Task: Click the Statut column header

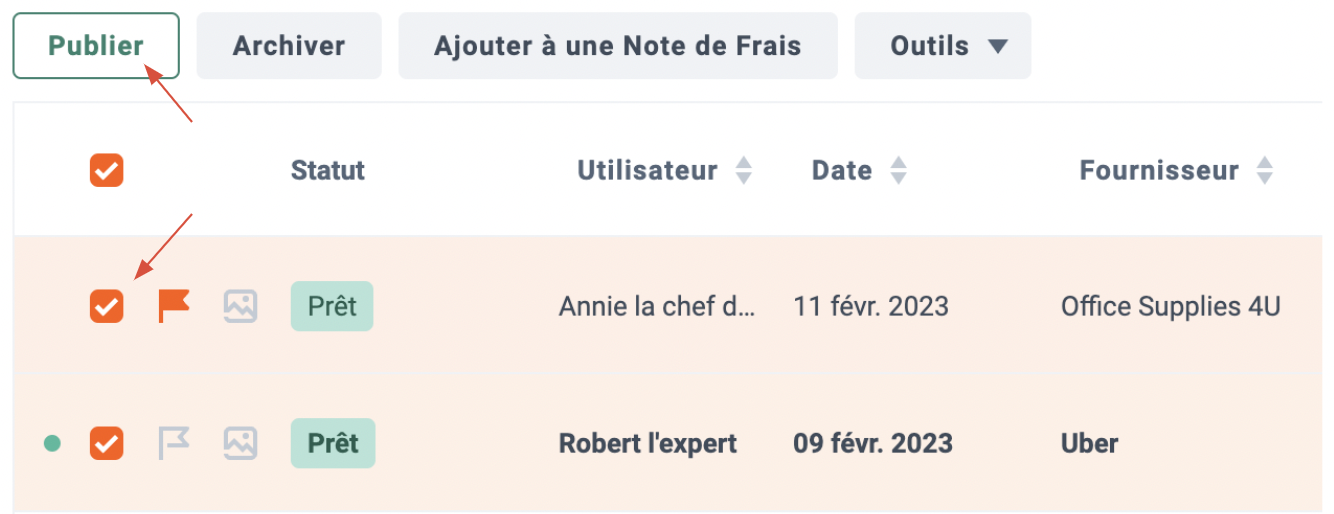Action: [328, 170]
